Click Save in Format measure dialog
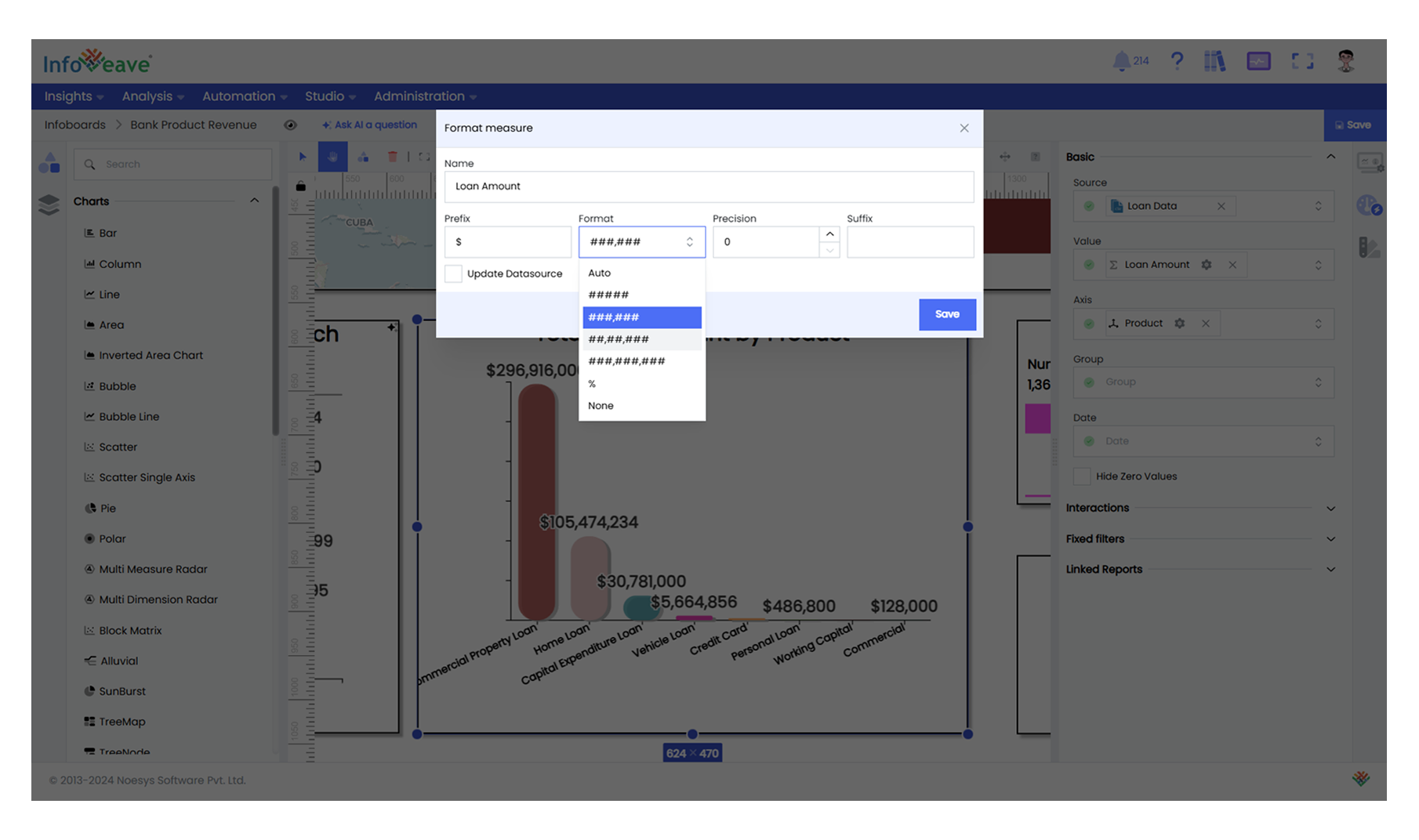Image resolution: width=1419 pixels, height=840 pixels. pyautogui.click(x=947, y=314)
